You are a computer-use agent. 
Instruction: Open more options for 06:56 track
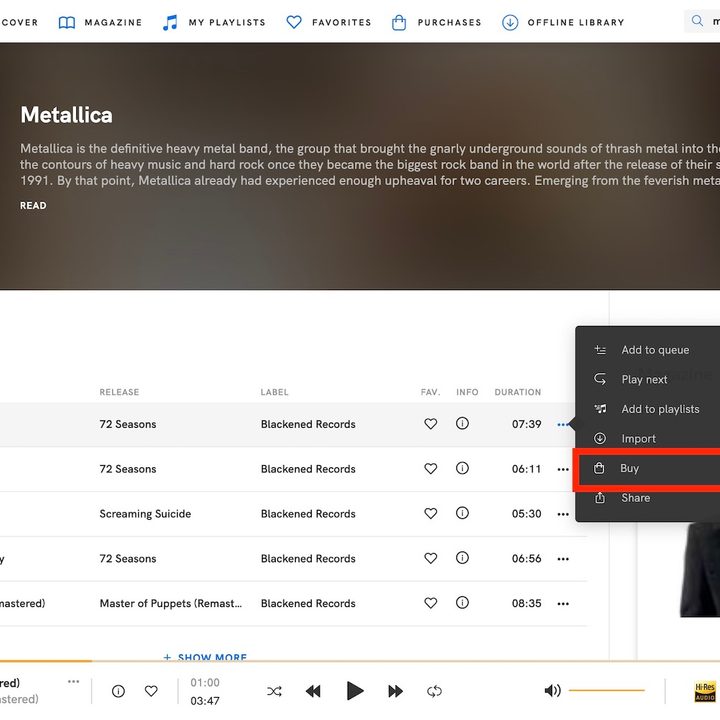[x=563, y=559]
